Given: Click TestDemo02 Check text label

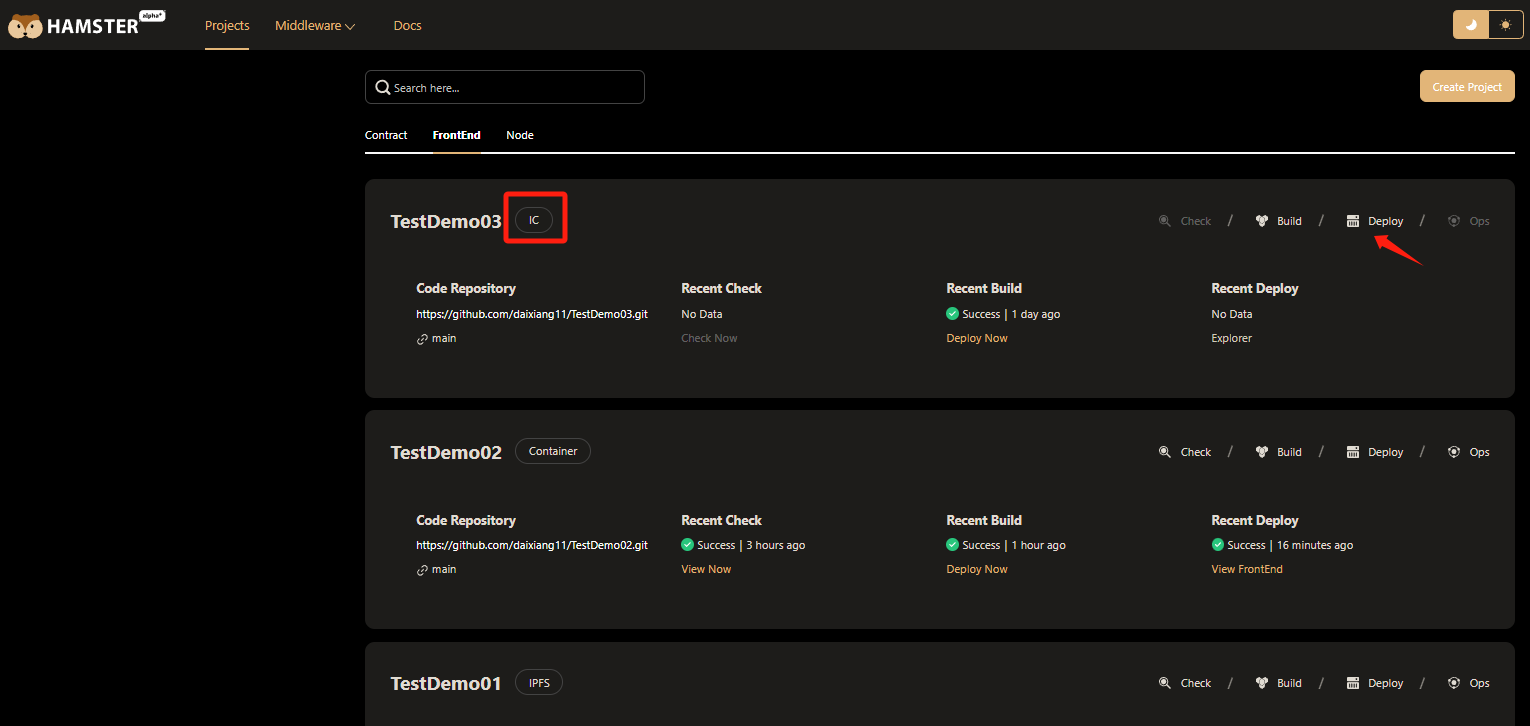Looking at the screenshot, I should tap(1196, 452).
